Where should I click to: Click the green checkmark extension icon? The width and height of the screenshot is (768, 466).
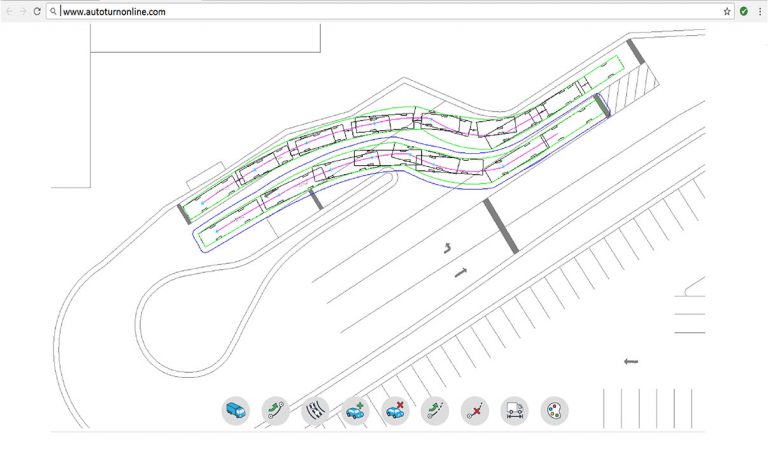coord(744,12)
